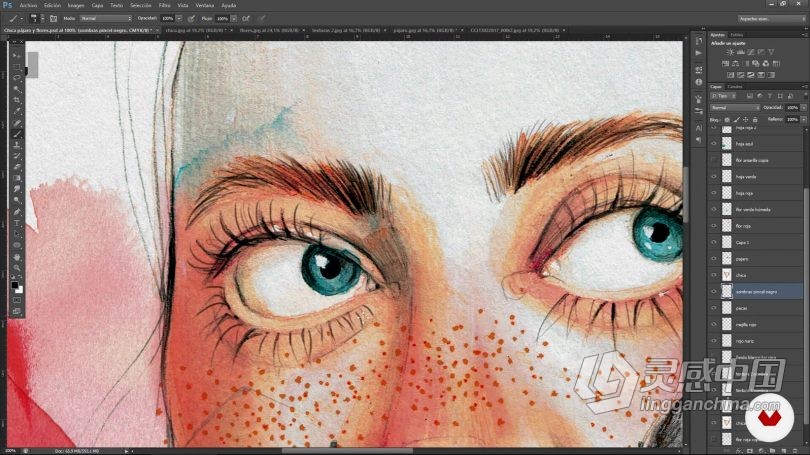The width and height of the screenshot is (810, 455).
Task: Show the 'flor amarilla copia' layer
Action: coord(714,160)
